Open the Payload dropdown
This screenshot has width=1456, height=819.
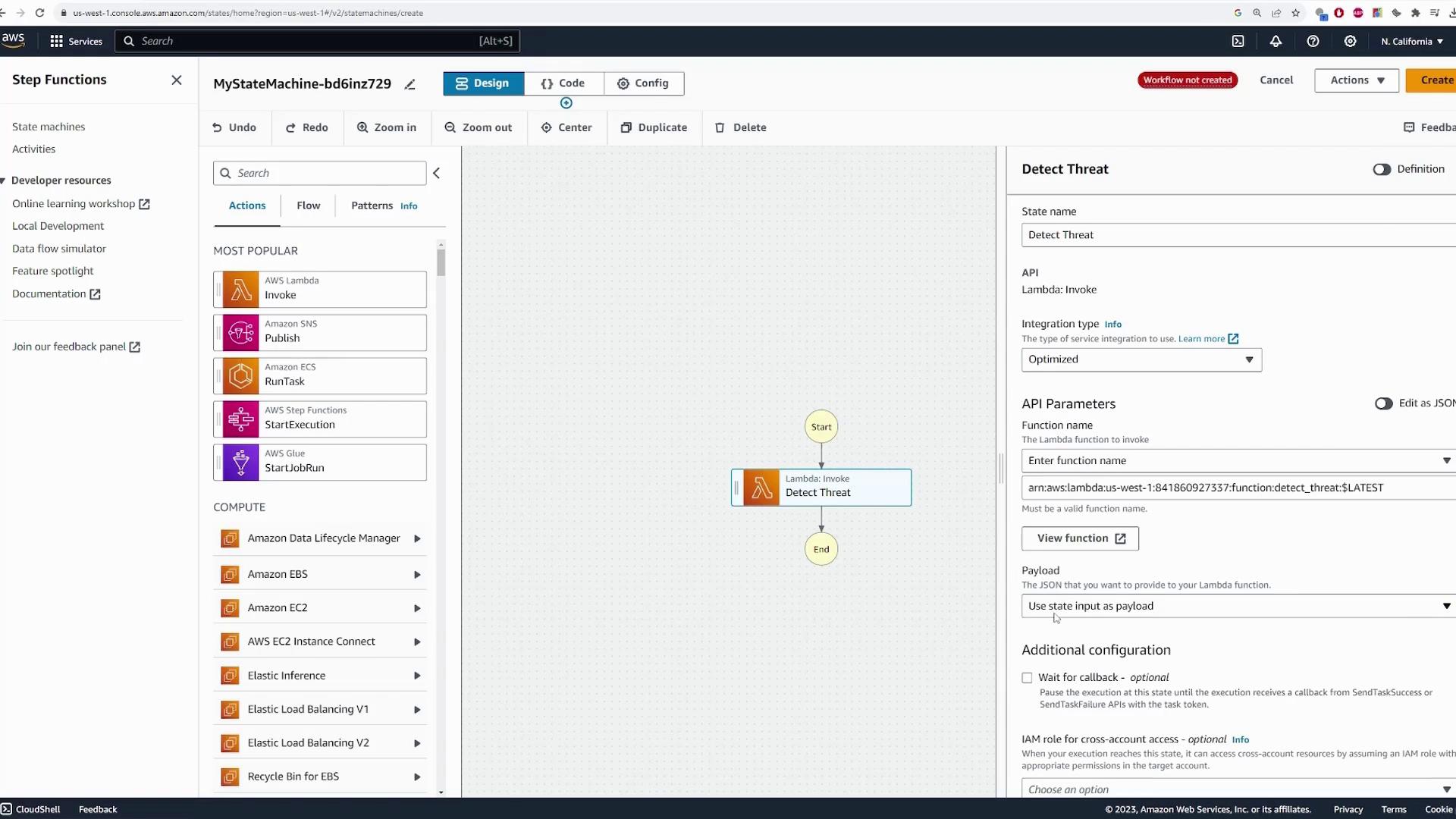[1238, 606]
